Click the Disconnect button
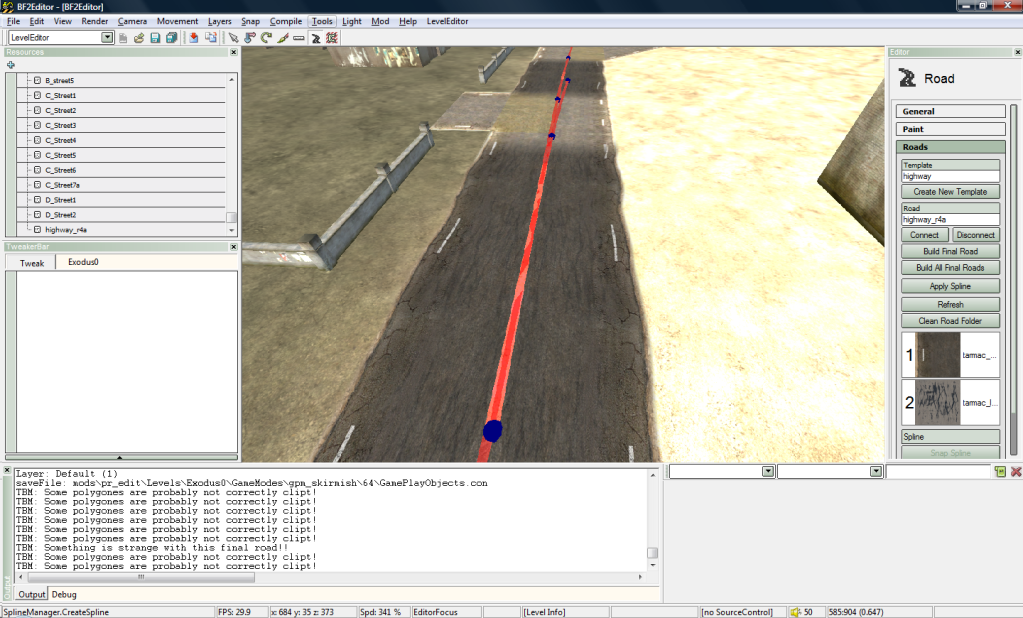Image resolution: width=1023 pixels, height=618 pixels. (976, 235)
